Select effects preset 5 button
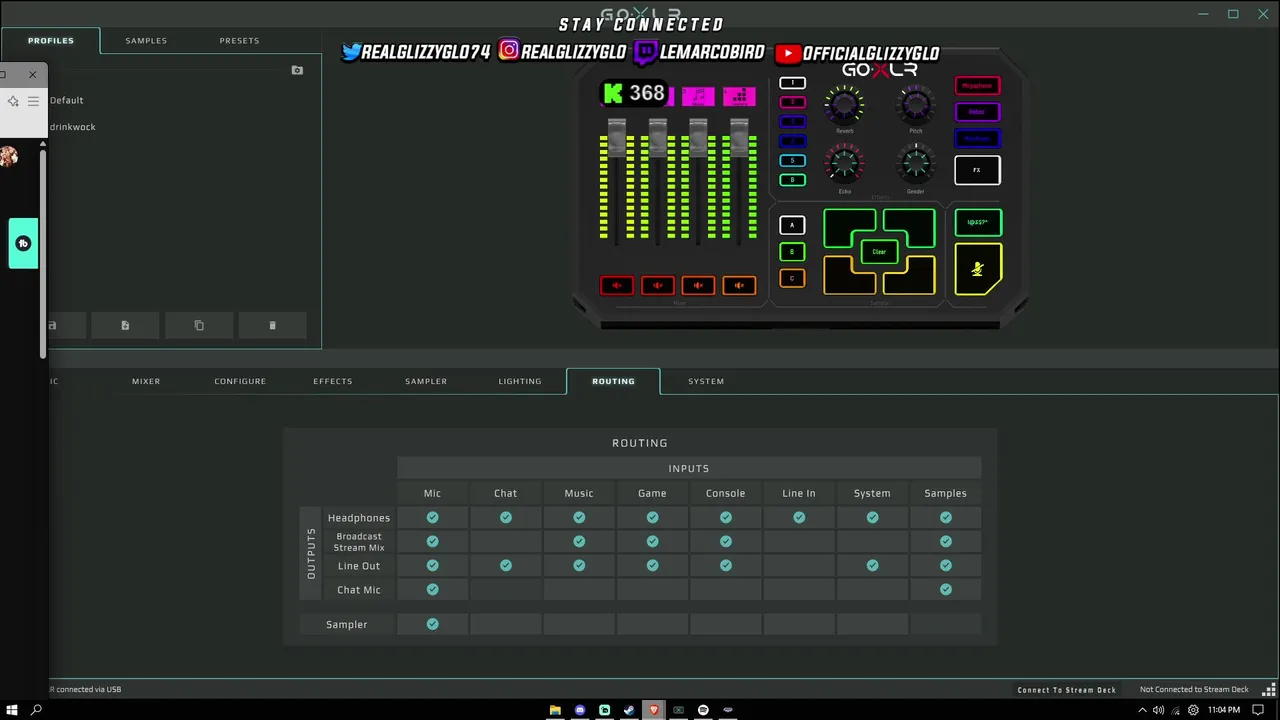The height and width of the screenshot is (720, 1280). 792,160
